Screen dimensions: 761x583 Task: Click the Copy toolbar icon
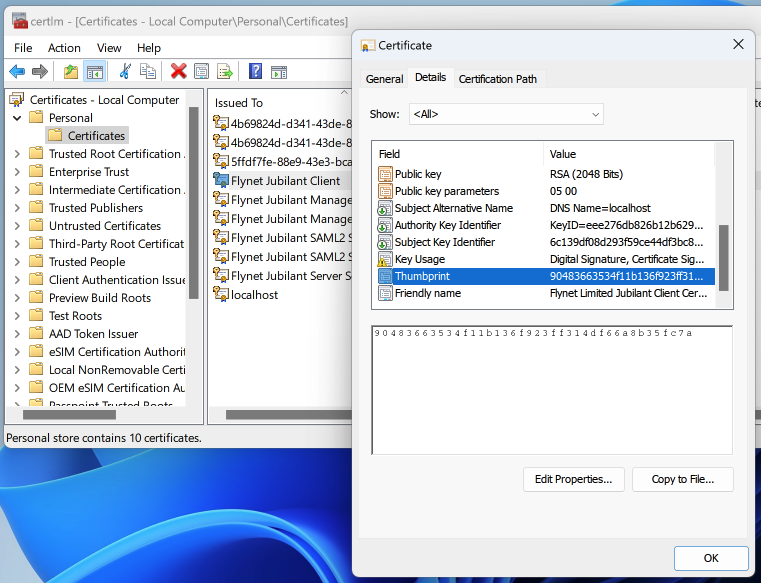pos(148,71)
